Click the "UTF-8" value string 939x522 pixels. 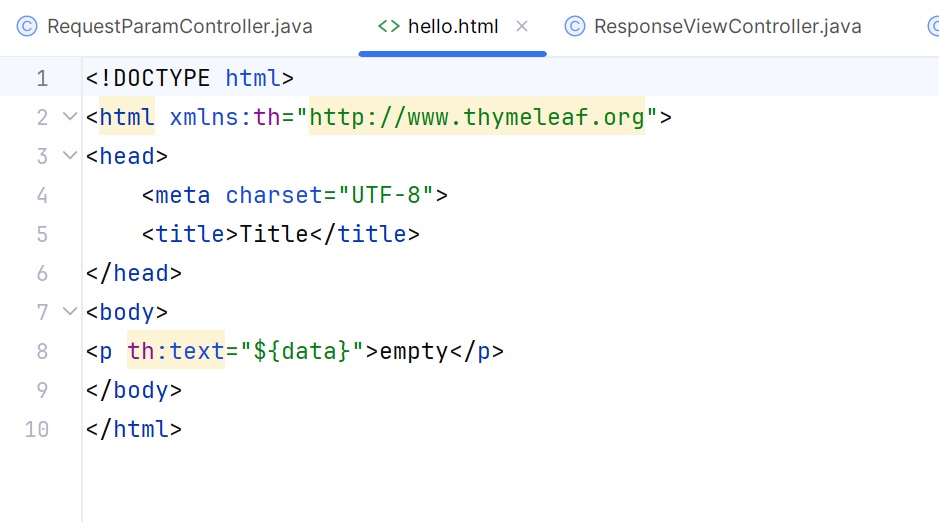click(x=386, y=195)
